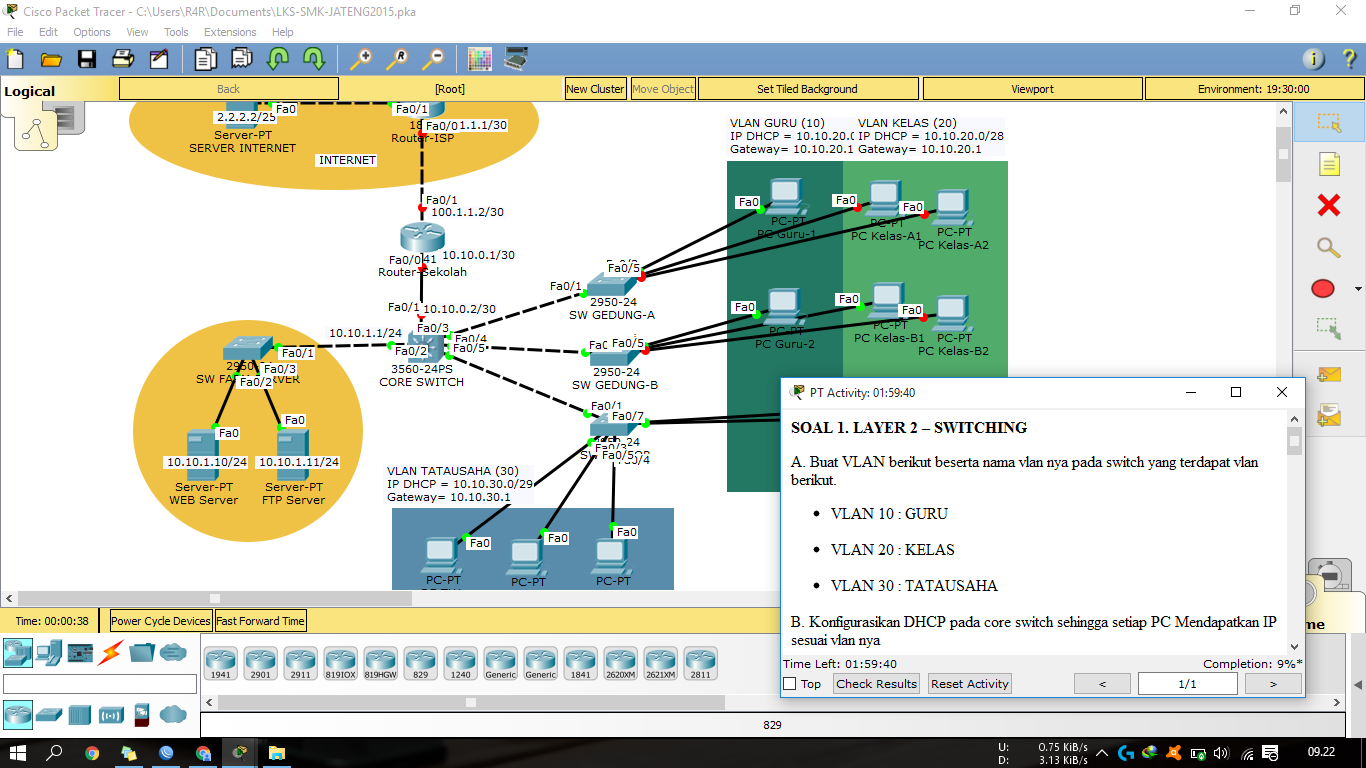The height and width of the screenshot is (768, 1366).
Task: Open the Drawing Palette icon
Action: [x=480, y=58]
